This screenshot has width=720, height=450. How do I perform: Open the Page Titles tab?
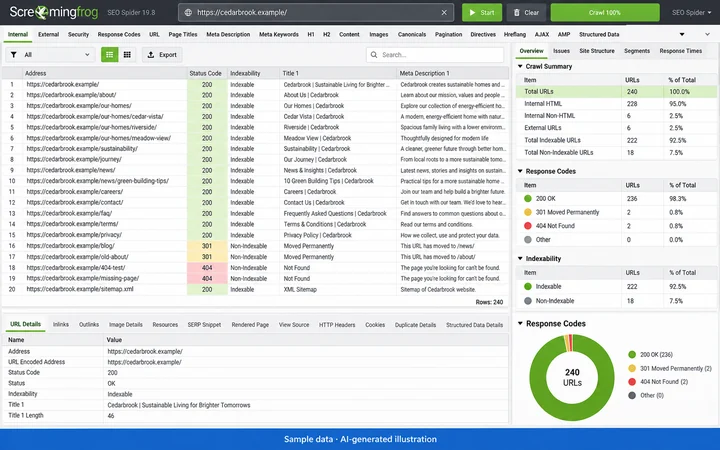pos(183,34)
